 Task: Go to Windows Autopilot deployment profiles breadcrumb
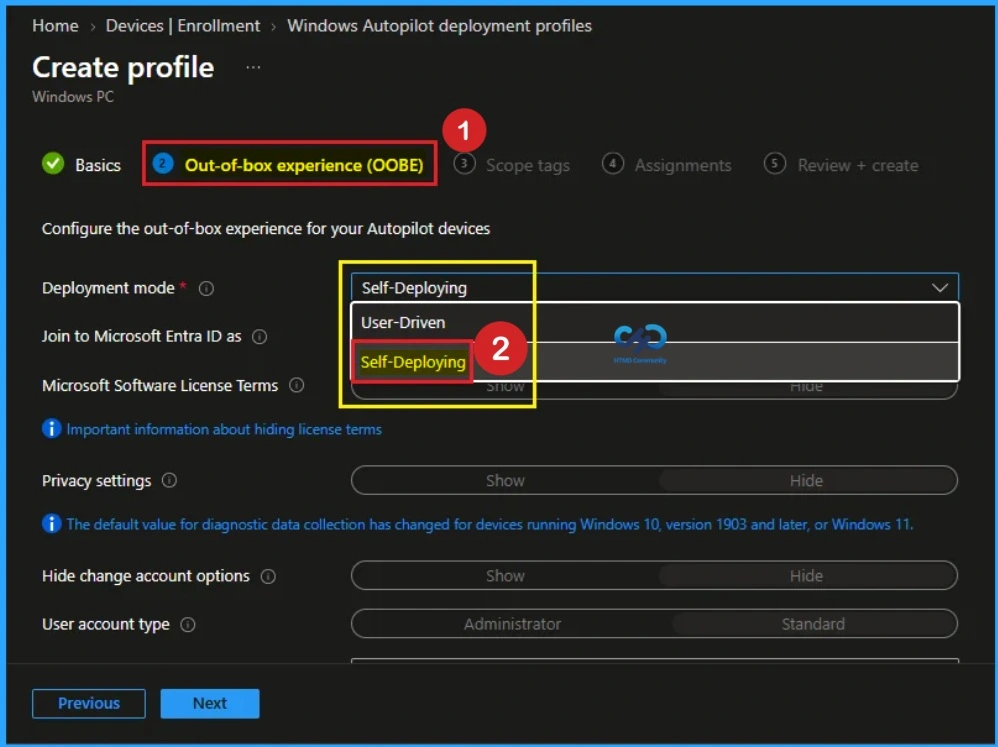coord(439,26)
